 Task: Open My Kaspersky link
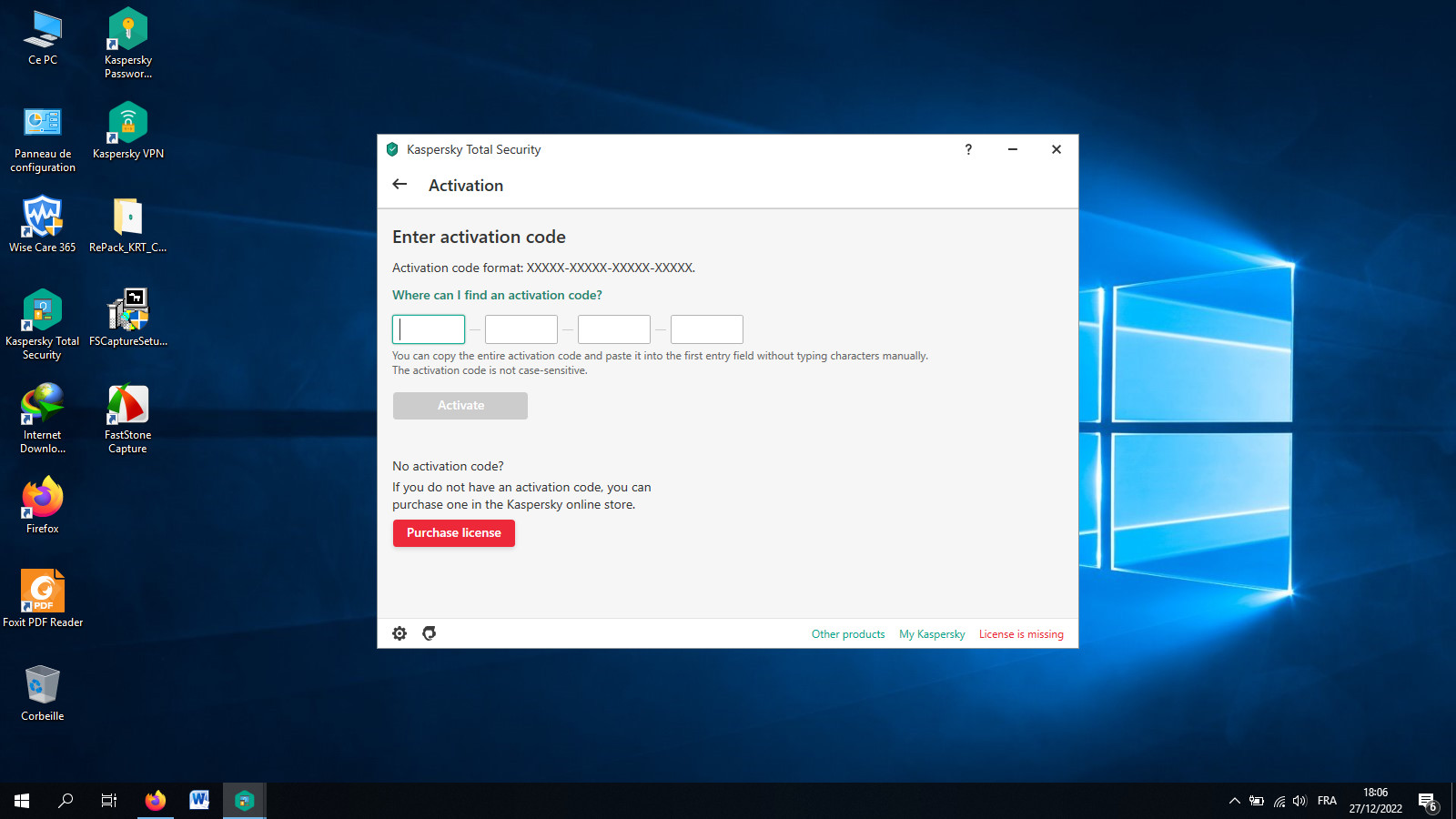(x=932, y=634)
